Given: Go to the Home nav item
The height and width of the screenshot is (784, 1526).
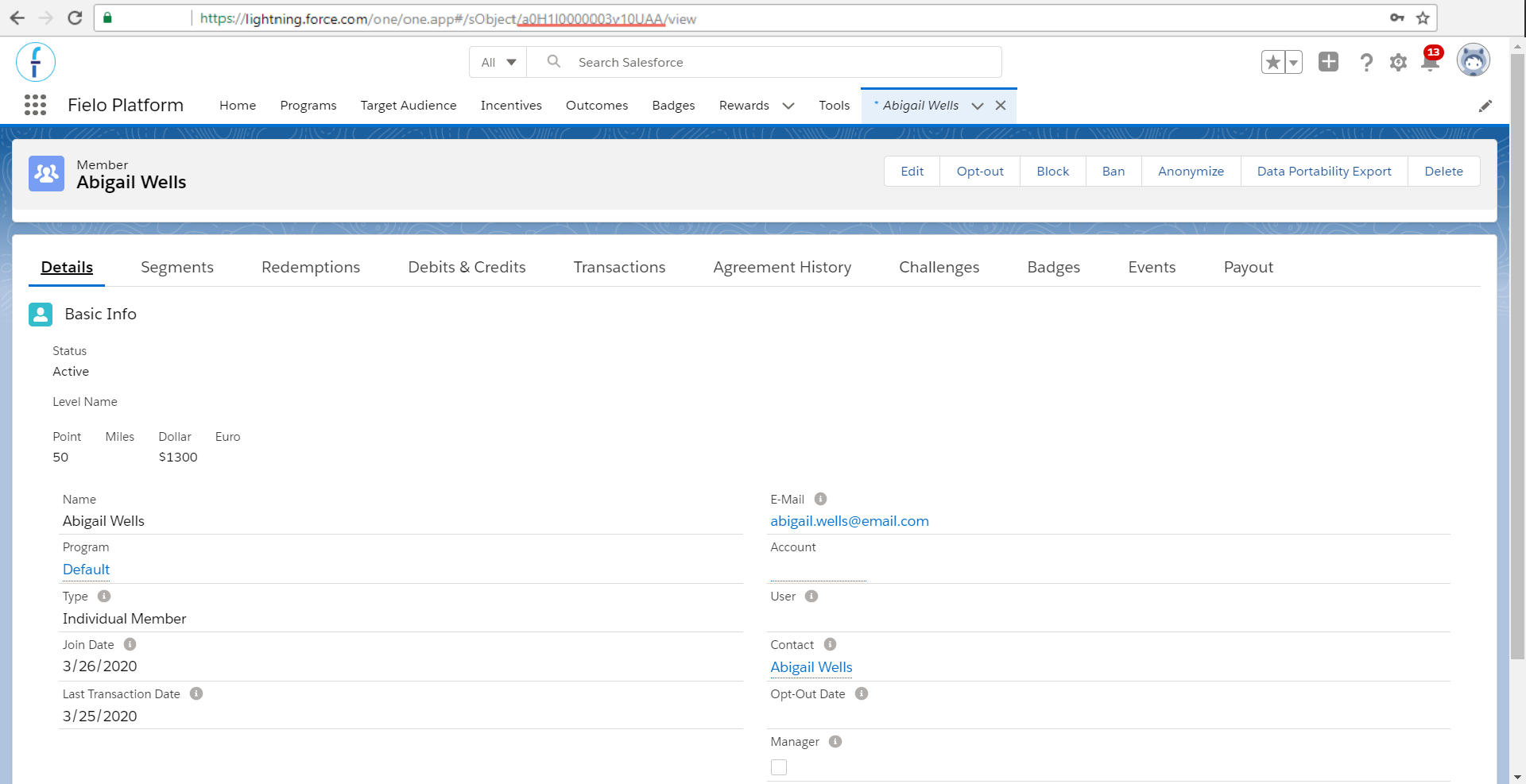Looking at the screenshot, I should pos(238,105).
